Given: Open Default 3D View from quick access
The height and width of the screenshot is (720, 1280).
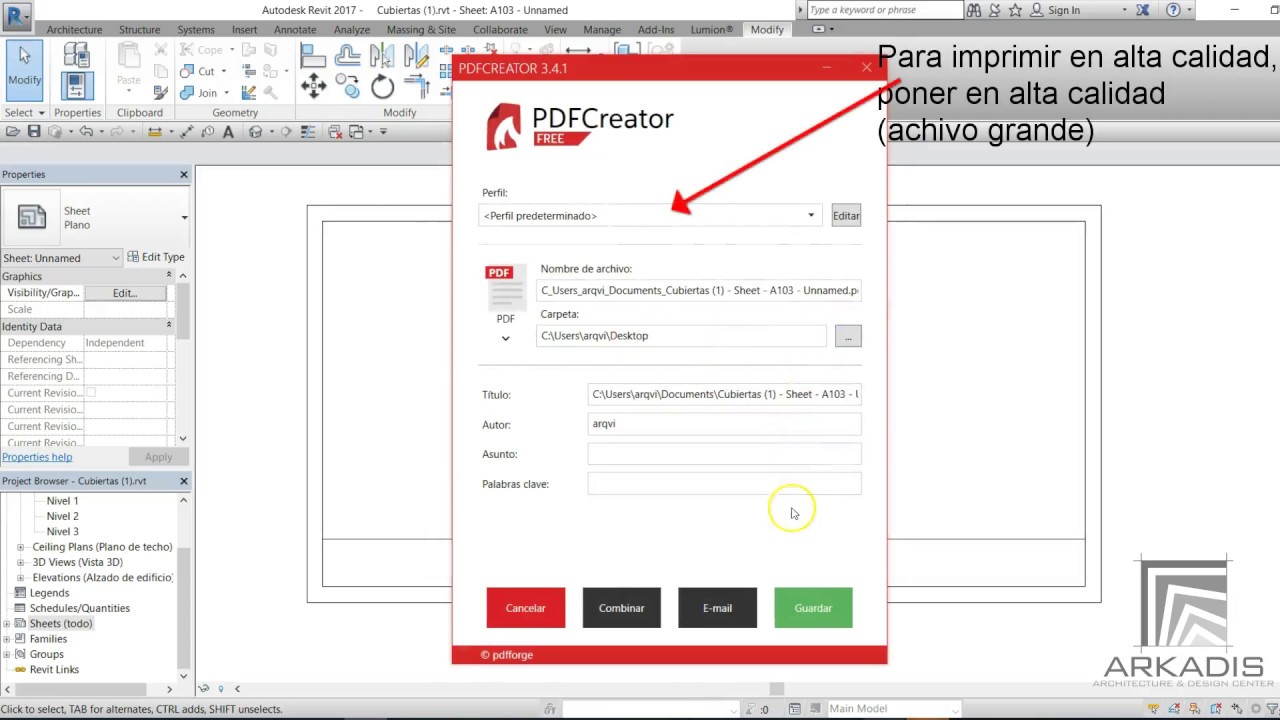Looking at the screenshot, I should 256,132.
